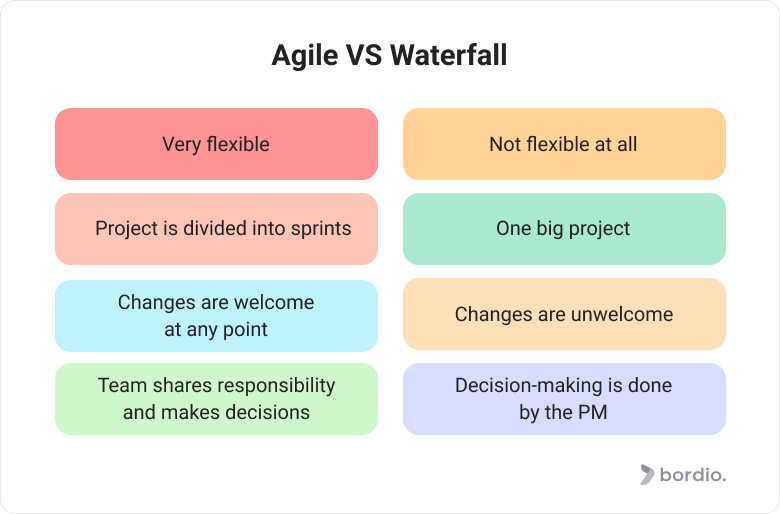
Task: Click the word 'unwelcome'
Action: pyautogui.click(x=622, y=314)
